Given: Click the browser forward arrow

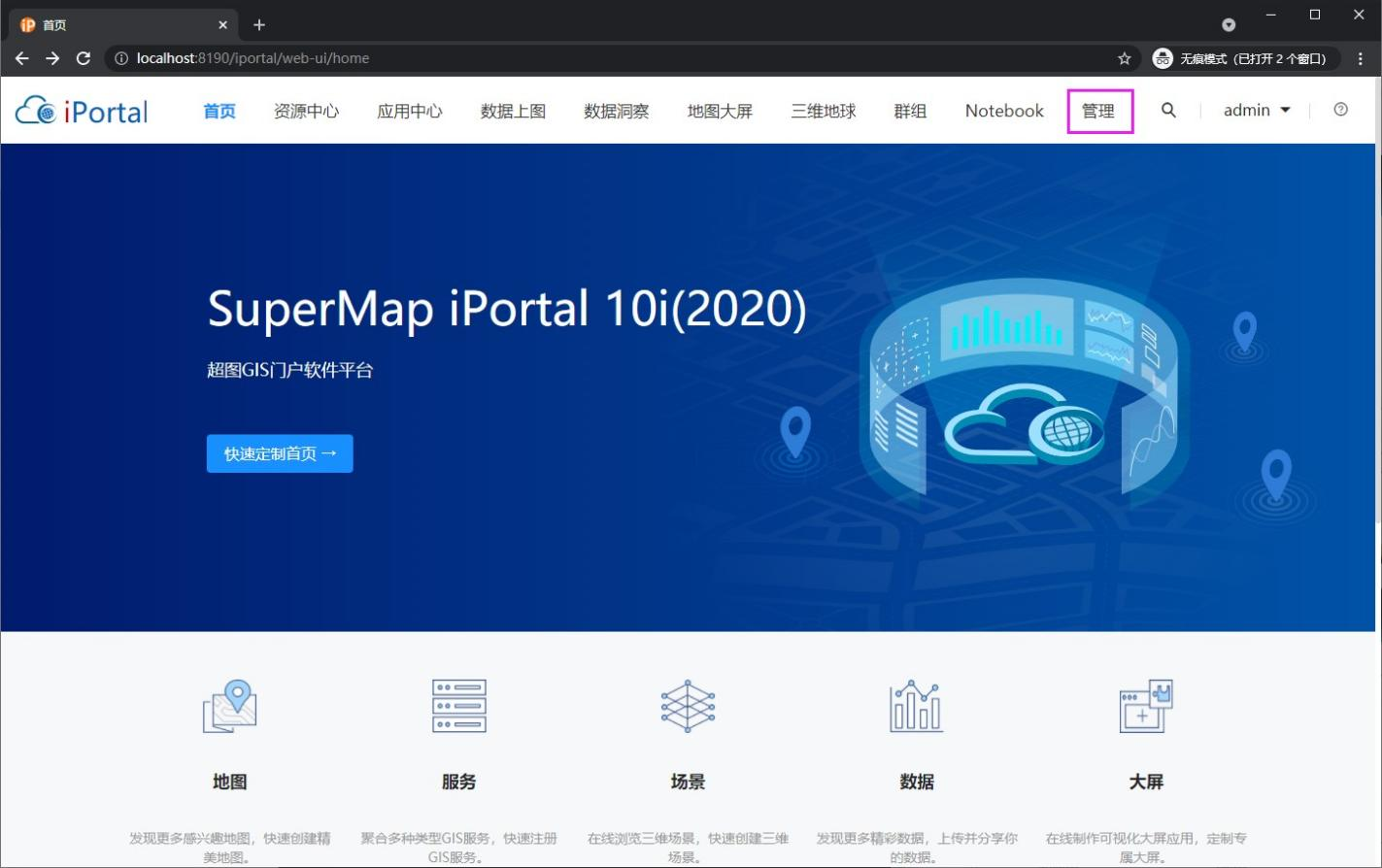Looking at the screenshot, I should tap(52, 58).
